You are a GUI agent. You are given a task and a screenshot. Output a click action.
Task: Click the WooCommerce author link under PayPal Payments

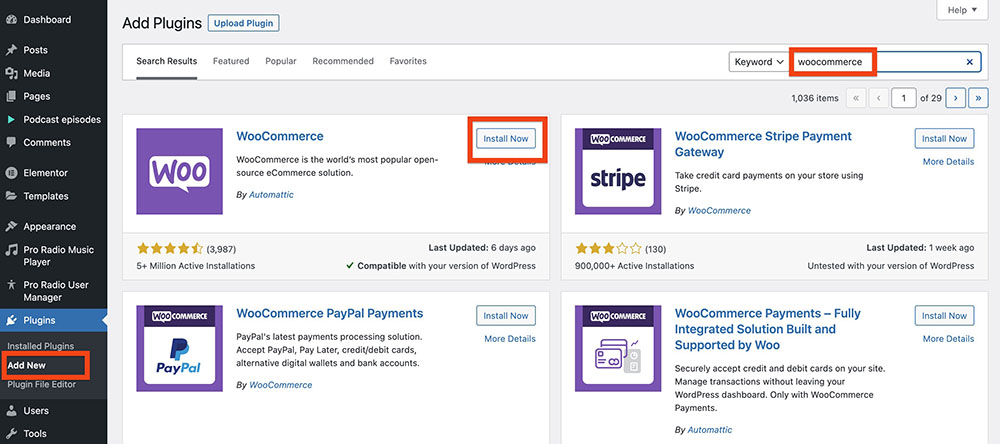point(281,385)
